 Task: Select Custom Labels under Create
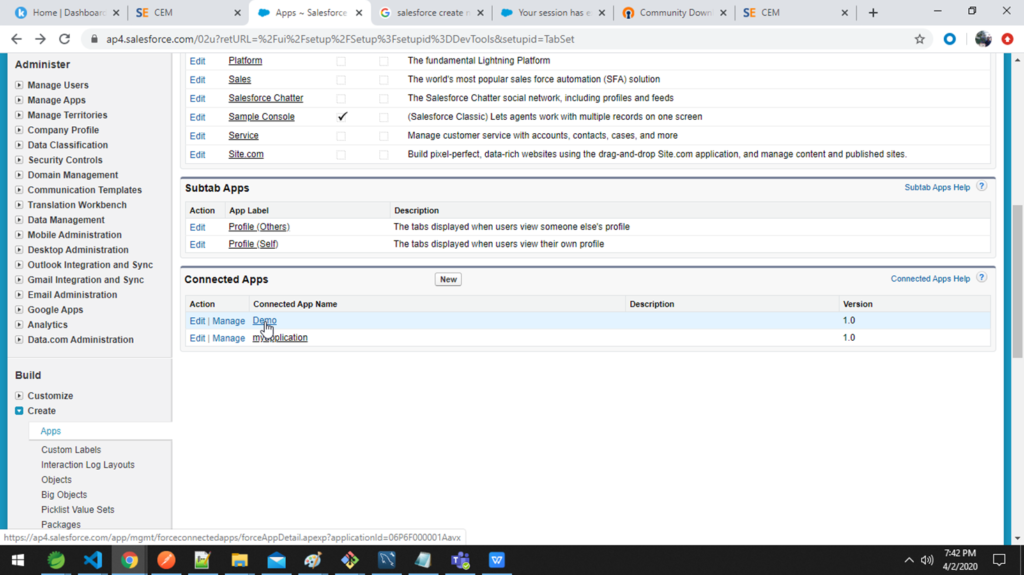pos(71,450)
